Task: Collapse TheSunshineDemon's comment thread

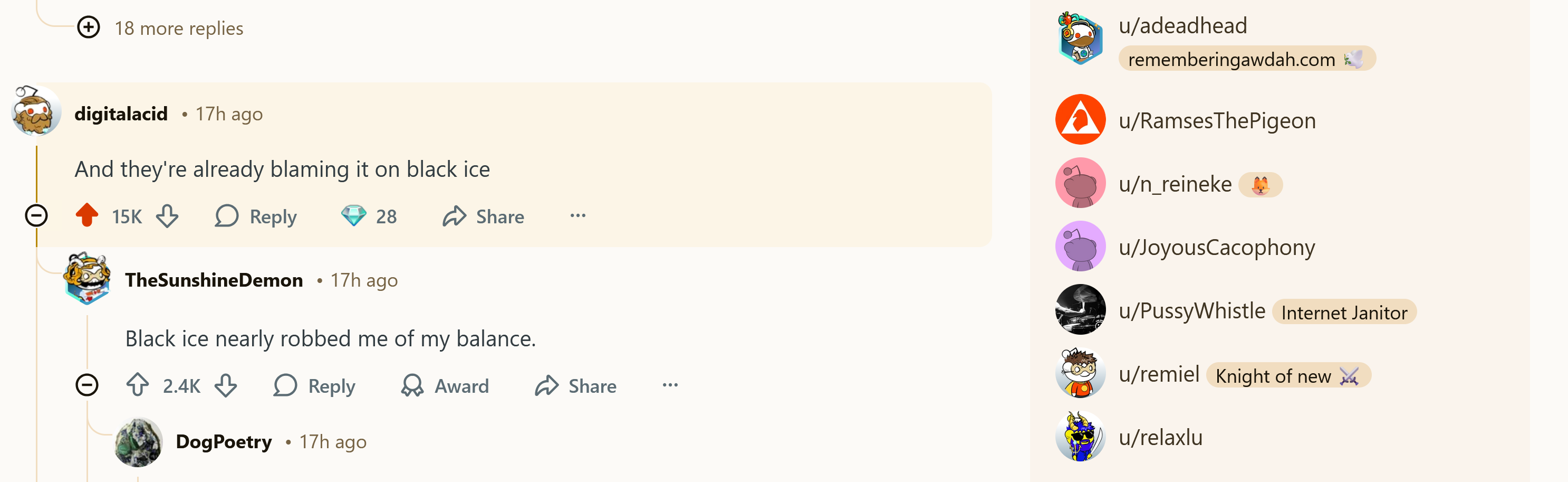Action: pyautogui.click(x=87, y=385)
